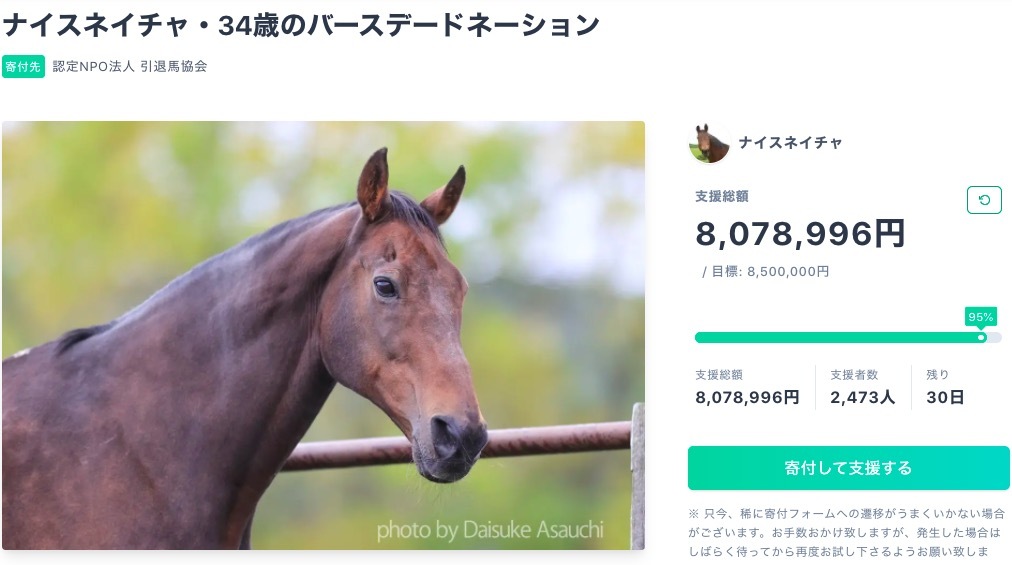Click the green filled donation progress bar
The width and height of the screenshot is (1012, 565).
(835, 337)
